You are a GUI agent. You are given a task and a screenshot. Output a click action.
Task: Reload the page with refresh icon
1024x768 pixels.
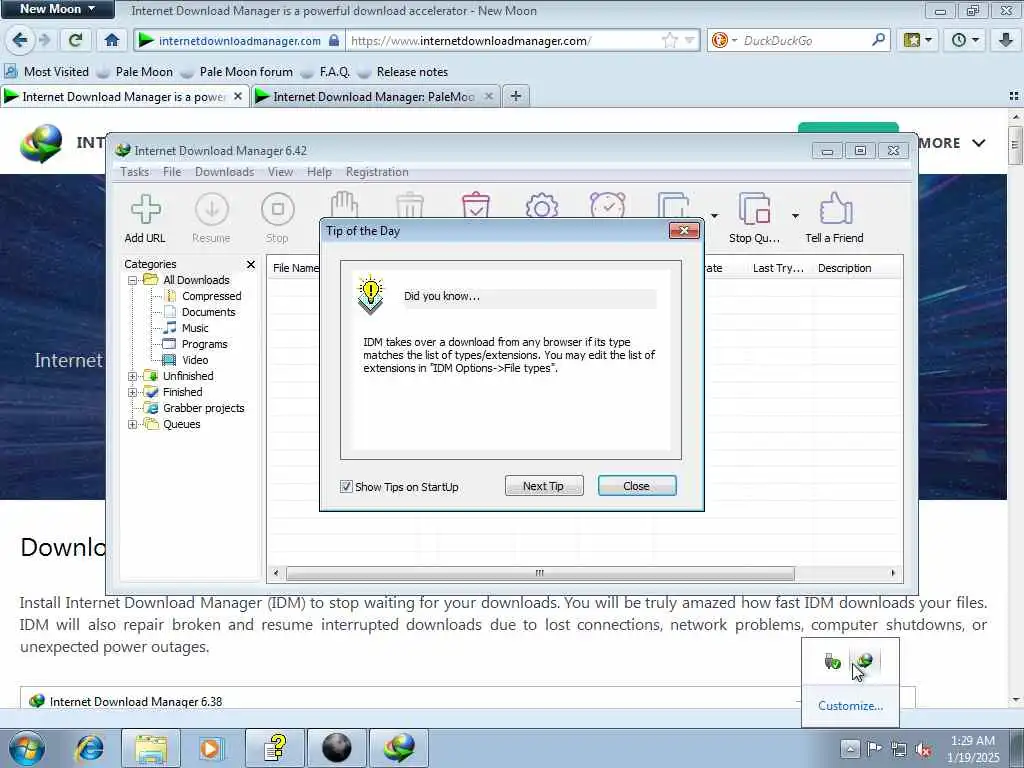click(x=76, y=40)
